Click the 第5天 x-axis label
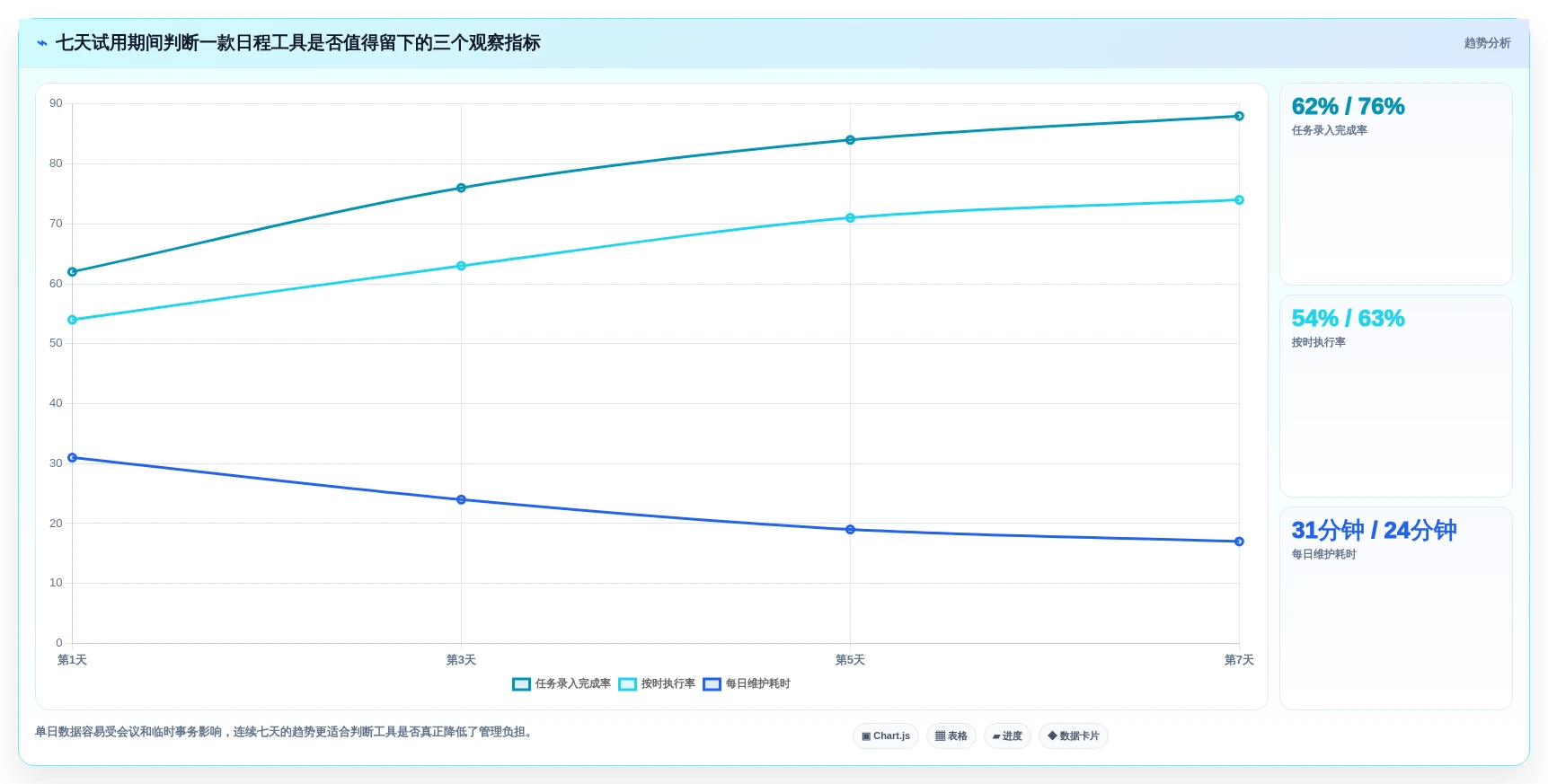The width and height of the screenshot is (1548, 784). [x=850, y=660]
